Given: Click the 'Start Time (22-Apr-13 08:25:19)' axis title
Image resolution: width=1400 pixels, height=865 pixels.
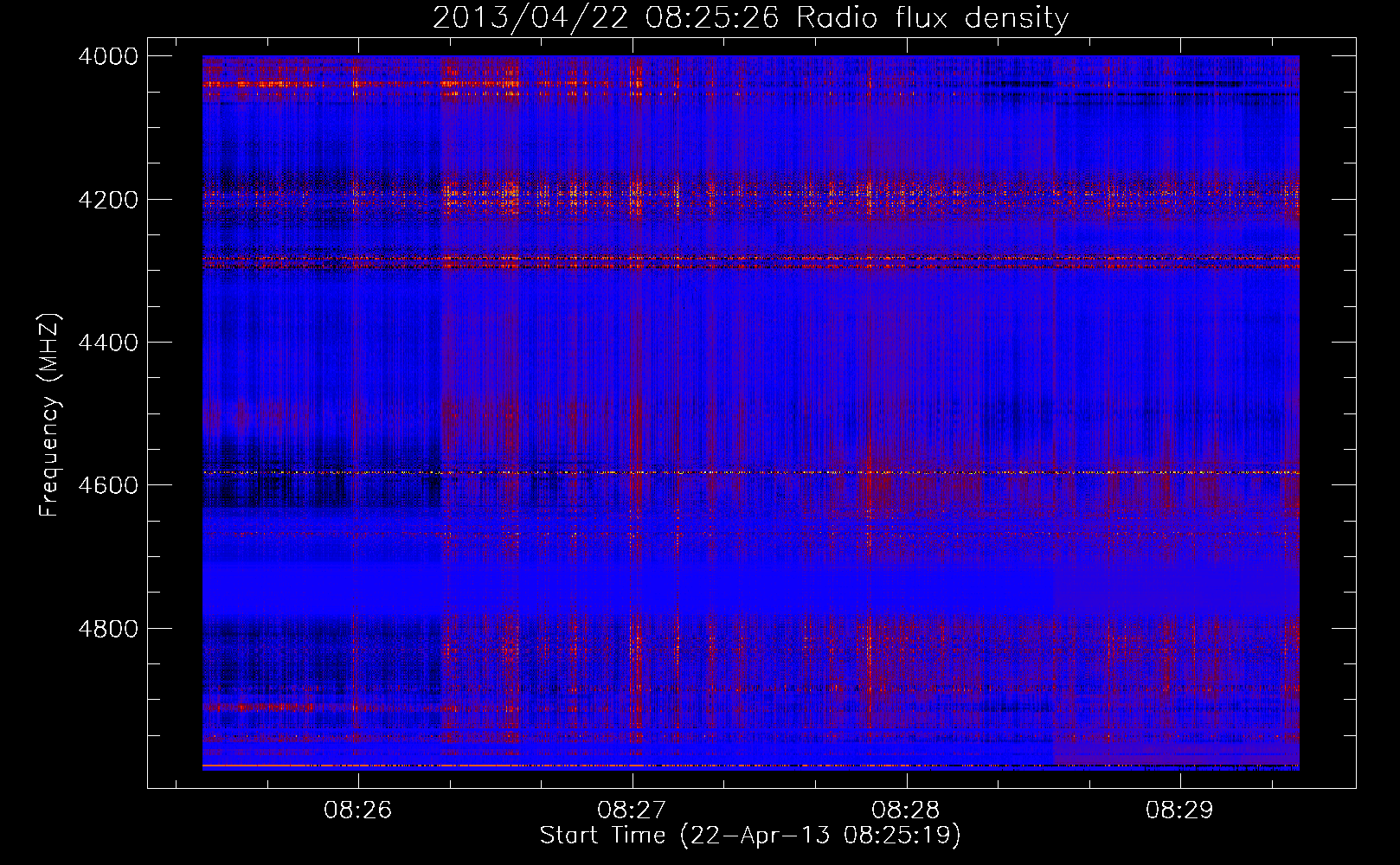Looking at the screenshot, I should point(750,836).
